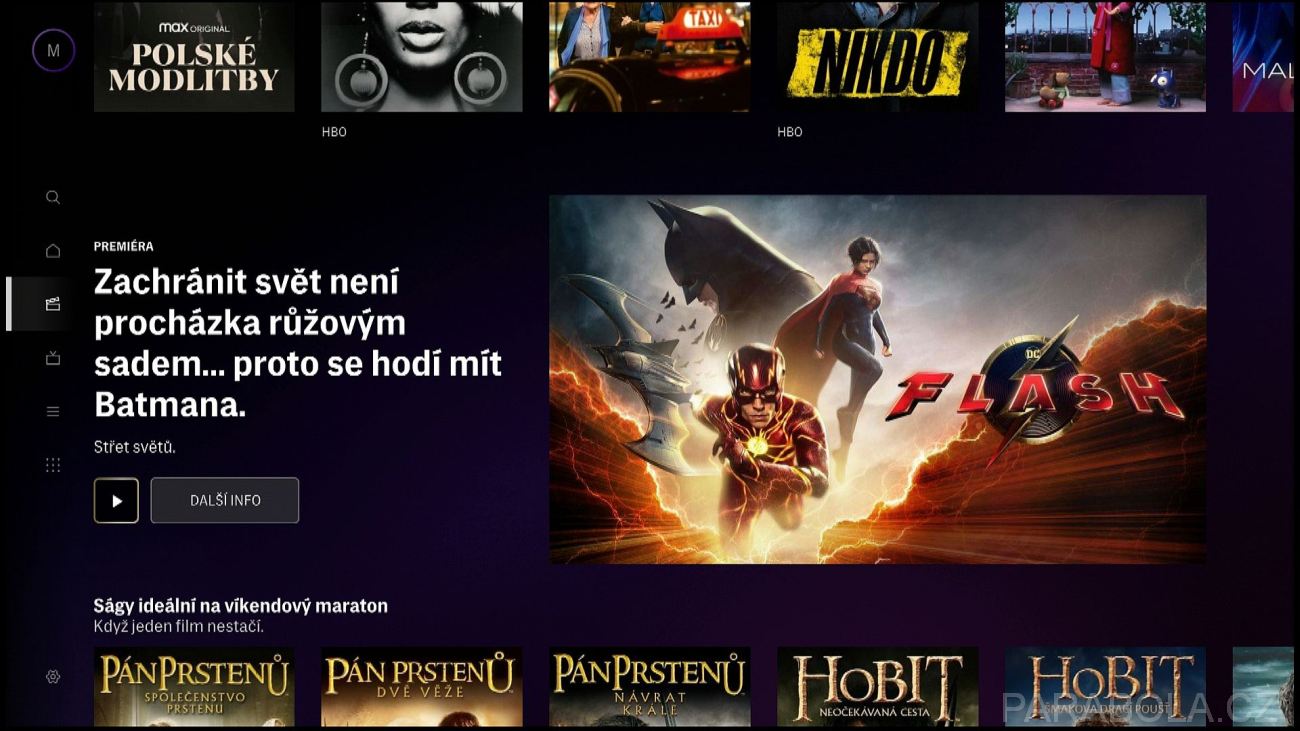Open the TV series sidebar icon
Screen dimensions: 1300x731
click(53, 358)
